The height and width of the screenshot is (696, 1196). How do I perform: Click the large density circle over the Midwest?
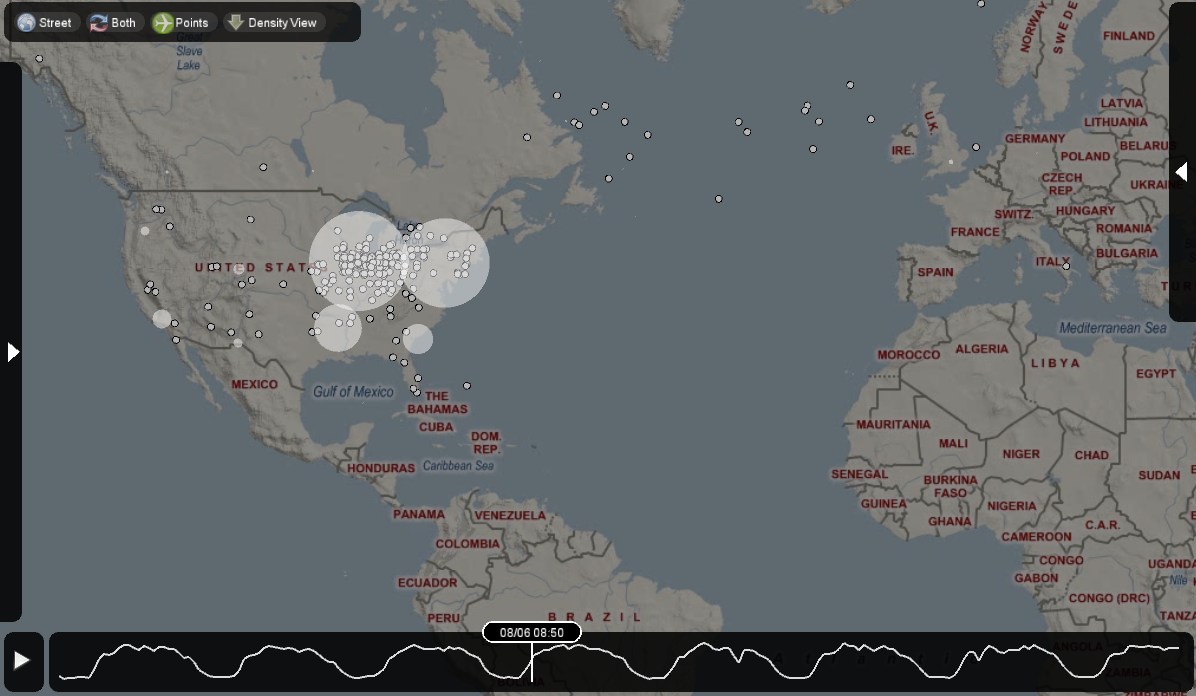point(358,262)
